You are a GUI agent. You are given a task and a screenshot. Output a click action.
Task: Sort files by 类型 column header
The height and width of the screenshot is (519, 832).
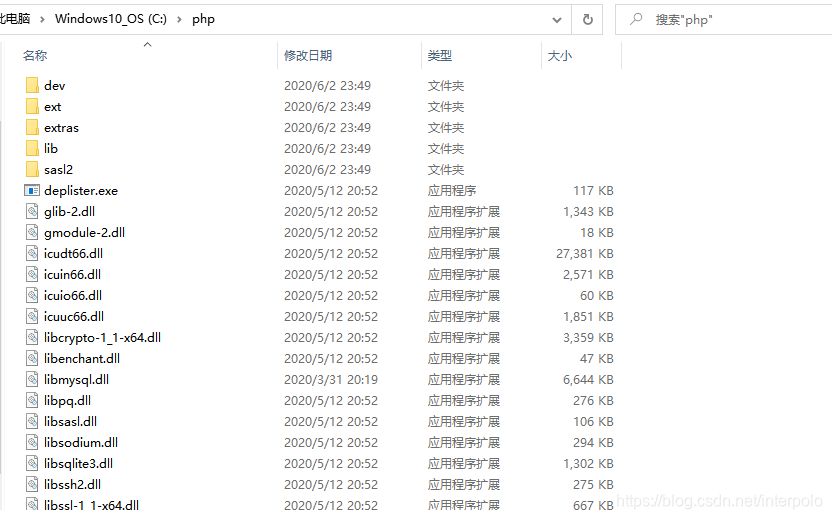[x=440, y=56]
